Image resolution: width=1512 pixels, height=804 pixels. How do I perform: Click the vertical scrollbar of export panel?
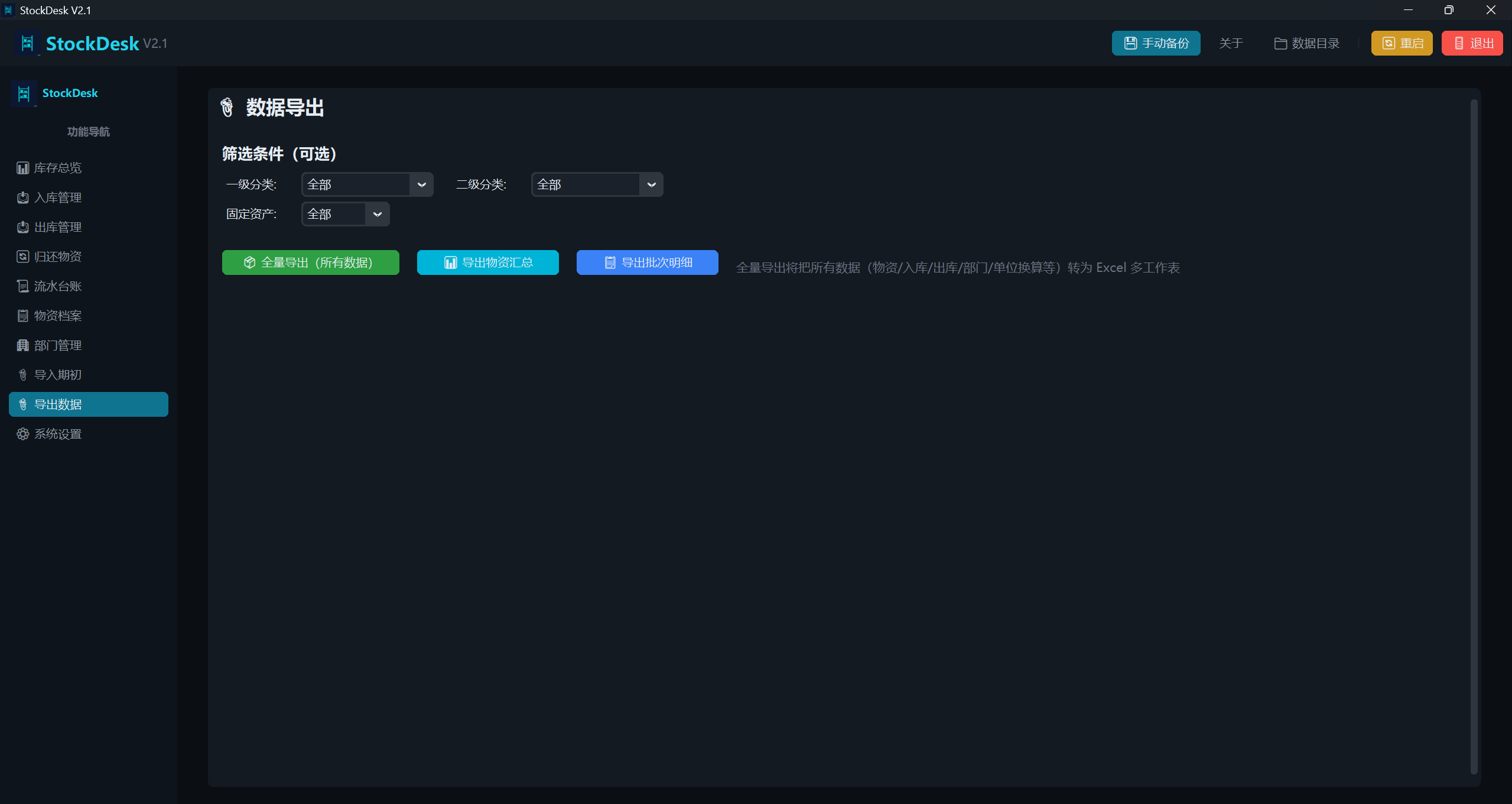click(x=1474, y=436)
